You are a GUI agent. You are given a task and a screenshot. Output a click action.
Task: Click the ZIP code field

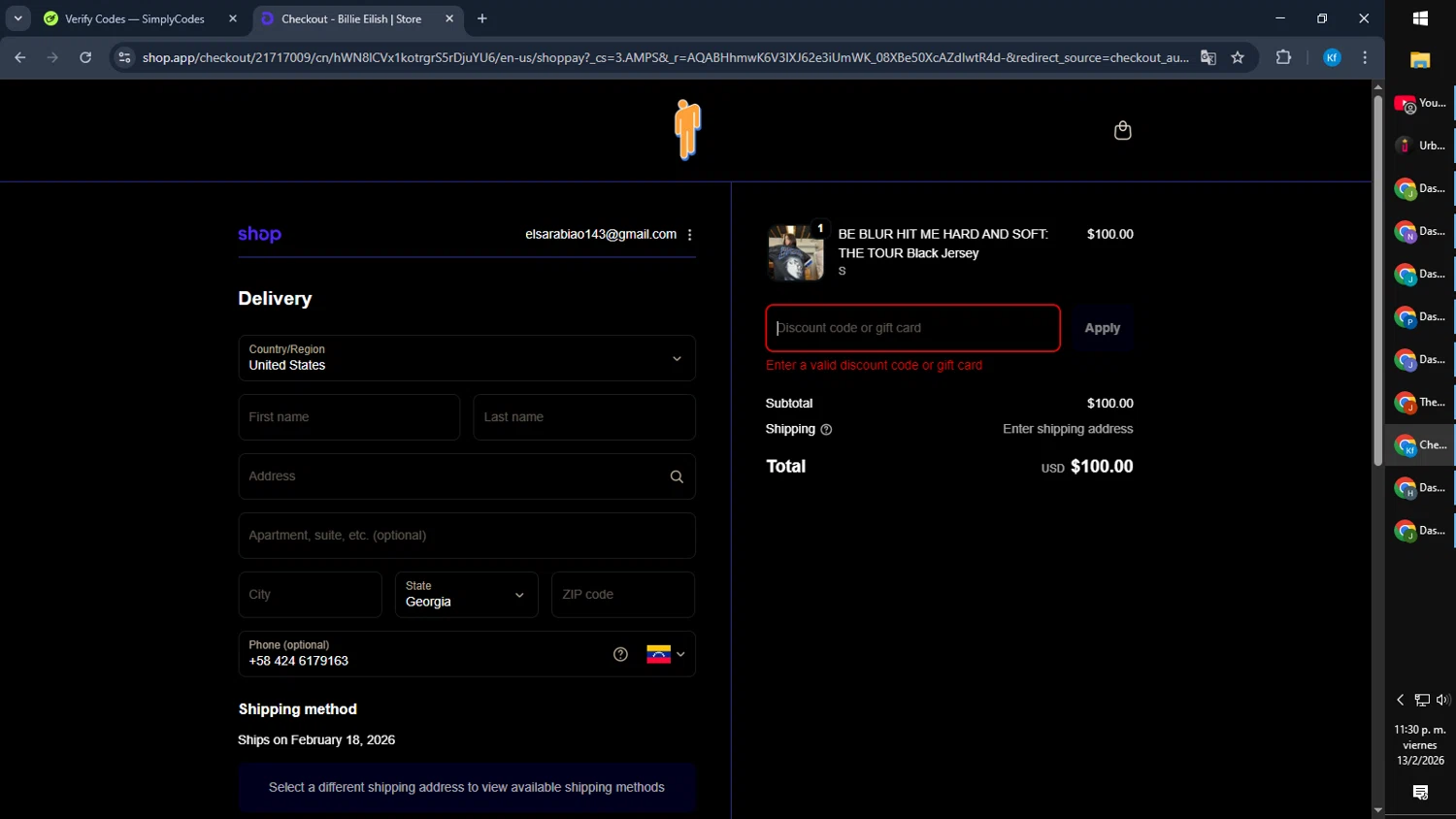pos(623,595)
